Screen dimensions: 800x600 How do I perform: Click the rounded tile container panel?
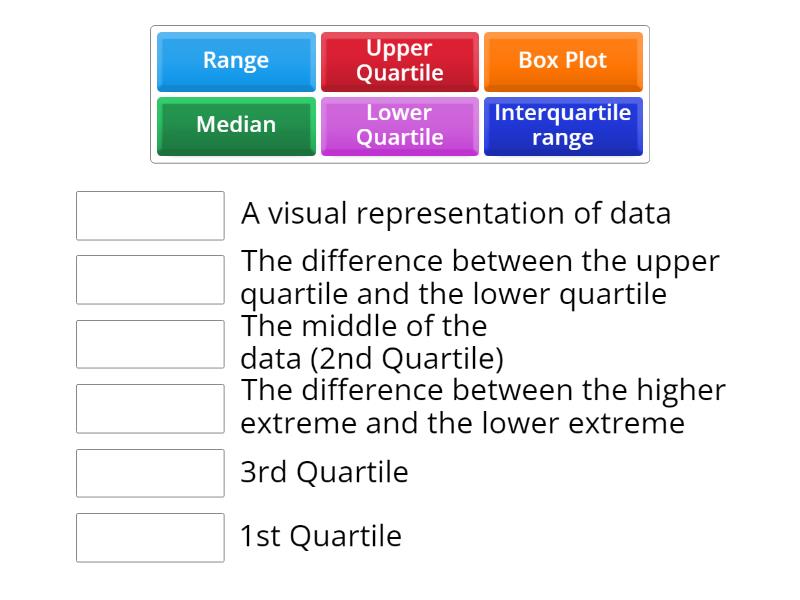400,95
